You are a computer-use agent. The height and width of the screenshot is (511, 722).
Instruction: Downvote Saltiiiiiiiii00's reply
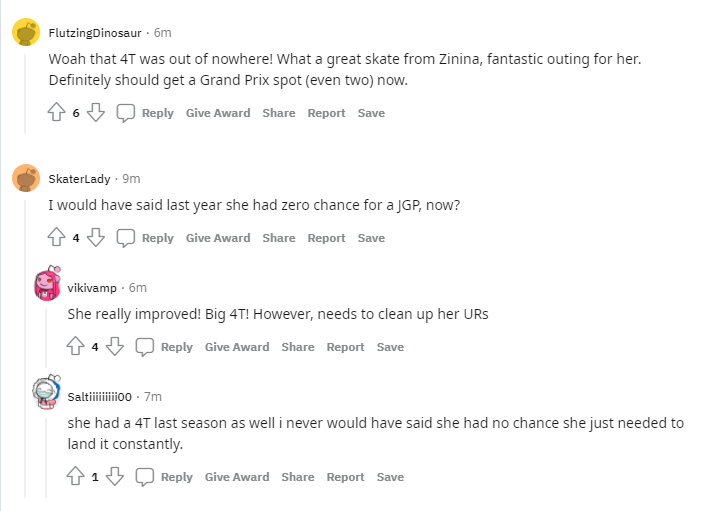pos(115,477)
